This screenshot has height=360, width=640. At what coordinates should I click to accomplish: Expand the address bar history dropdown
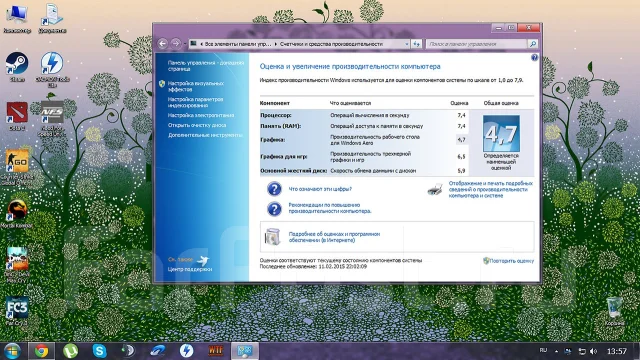click(x=407, y=44)
